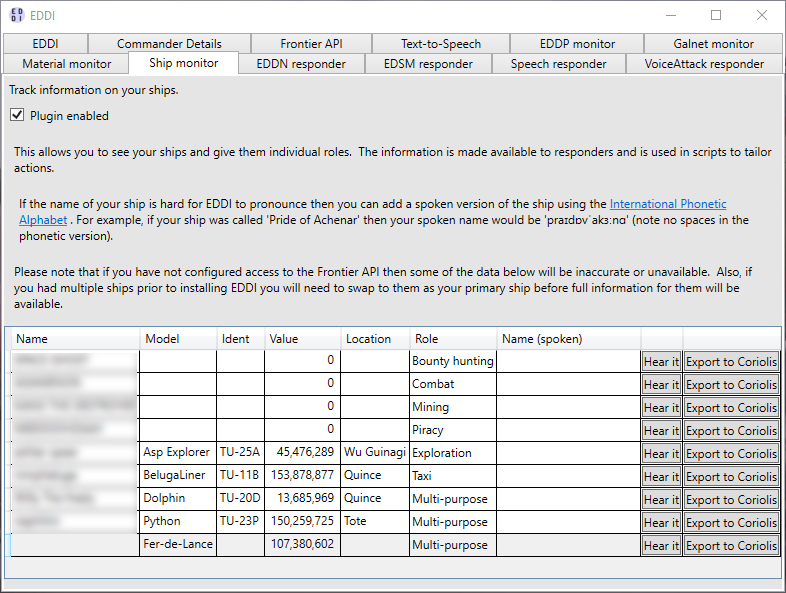Select the Galnet monitor tab
786x593 pixels.
(713, 44)
